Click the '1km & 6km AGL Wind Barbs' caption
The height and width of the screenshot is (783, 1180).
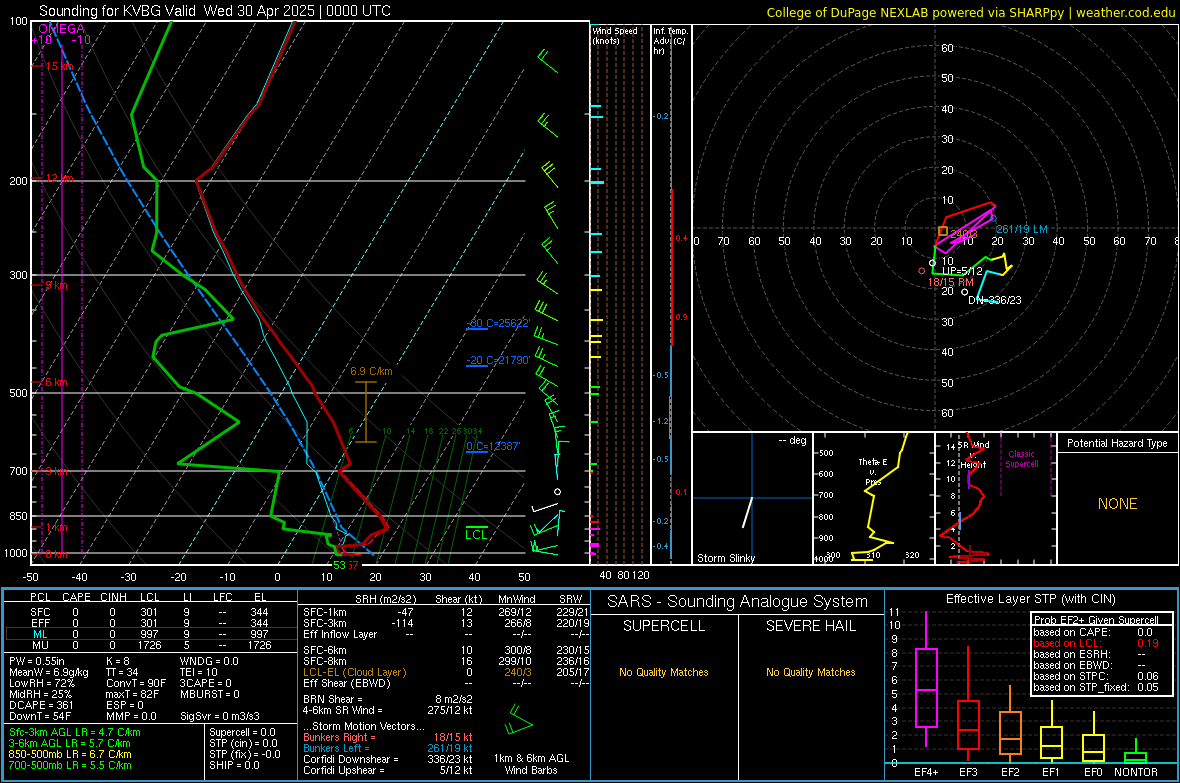pos(531,764)
